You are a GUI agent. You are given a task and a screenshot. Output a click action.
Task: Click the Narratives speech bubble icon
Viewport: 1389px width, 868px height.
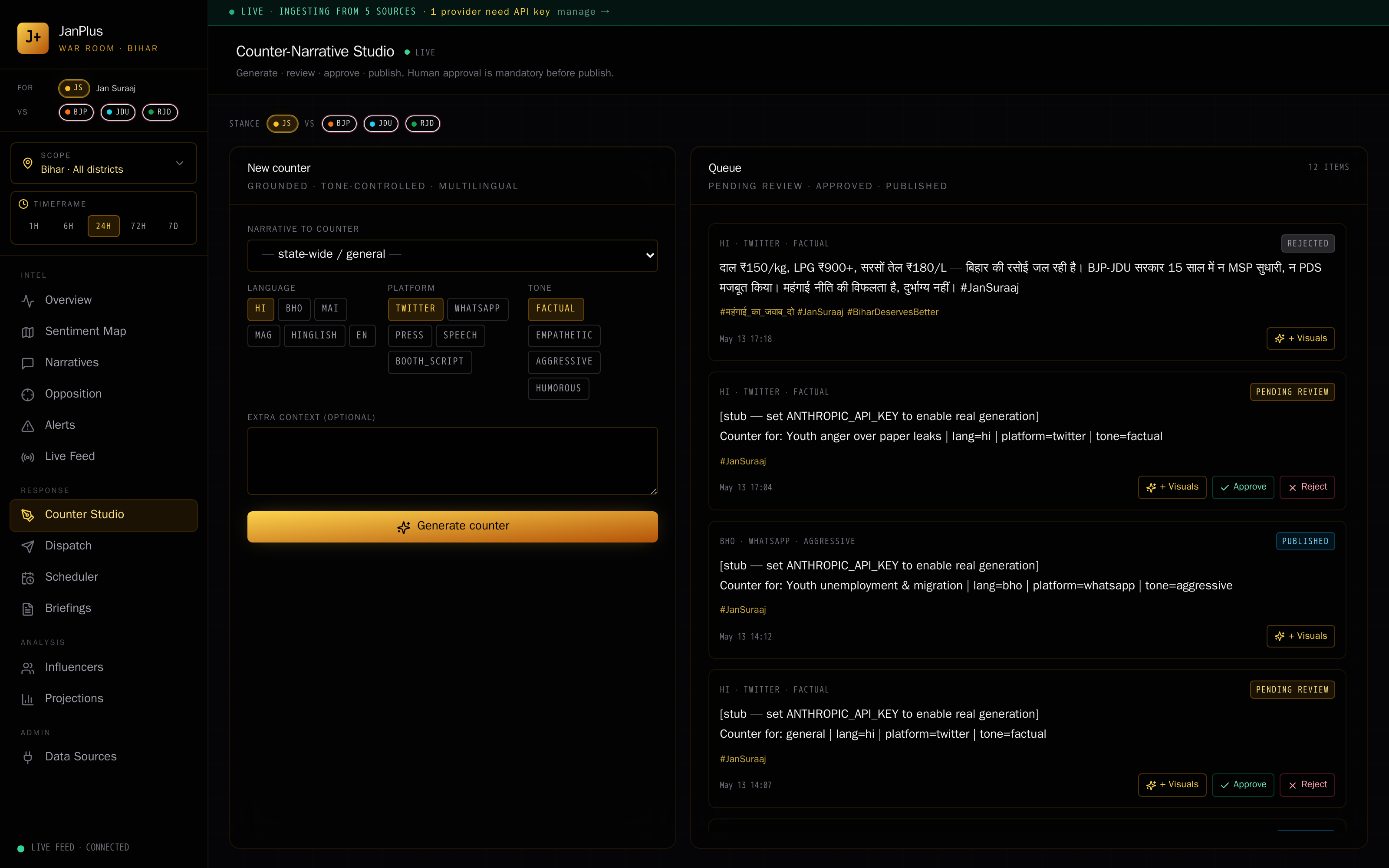[27, 363]
